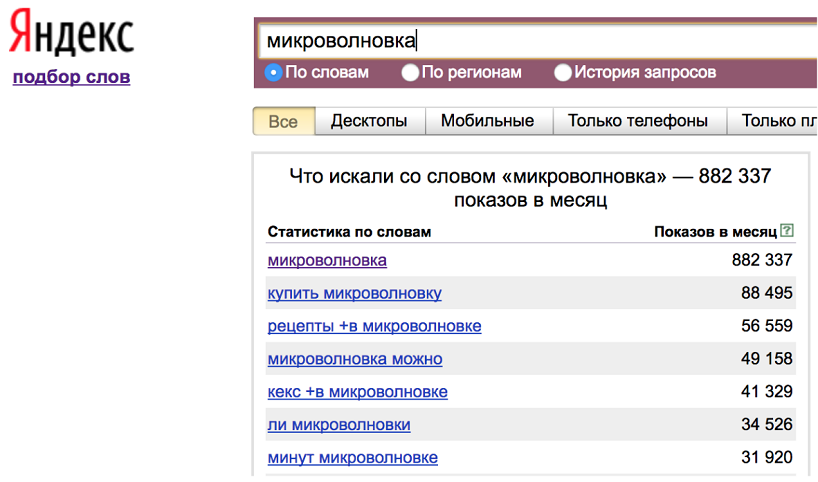Click the value 34 526

point(767,424)
